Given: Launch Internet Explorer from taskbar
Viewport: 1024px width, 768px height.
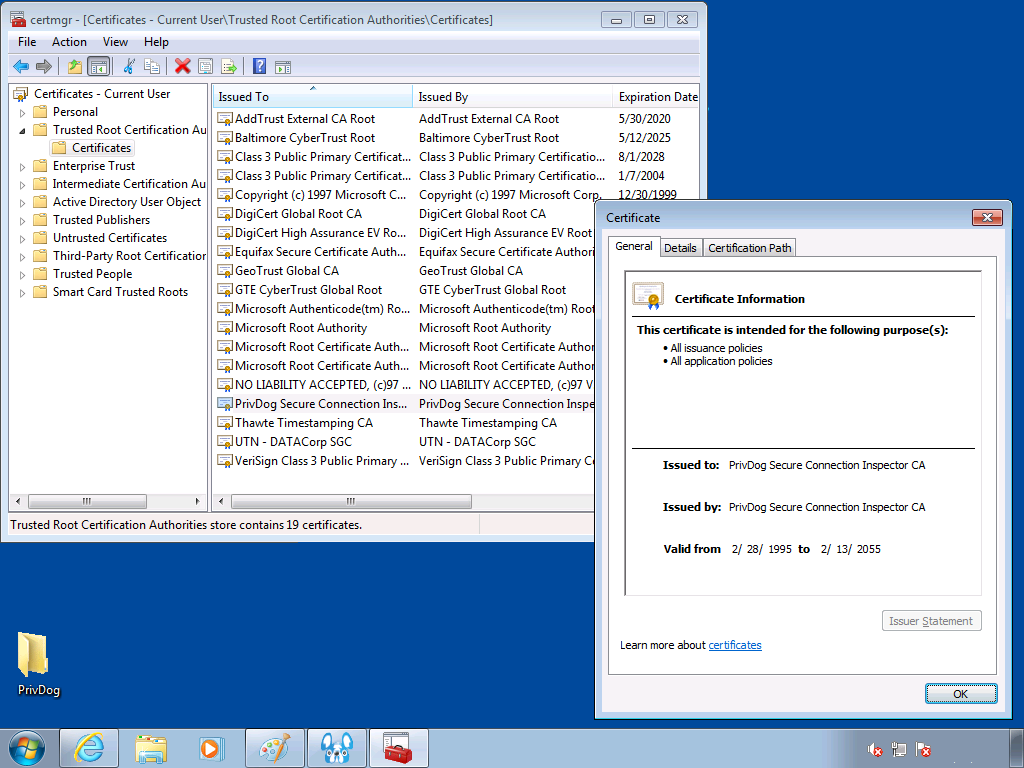Looking at the screenshot, I should pyautogui.click(x=89, y=748).
